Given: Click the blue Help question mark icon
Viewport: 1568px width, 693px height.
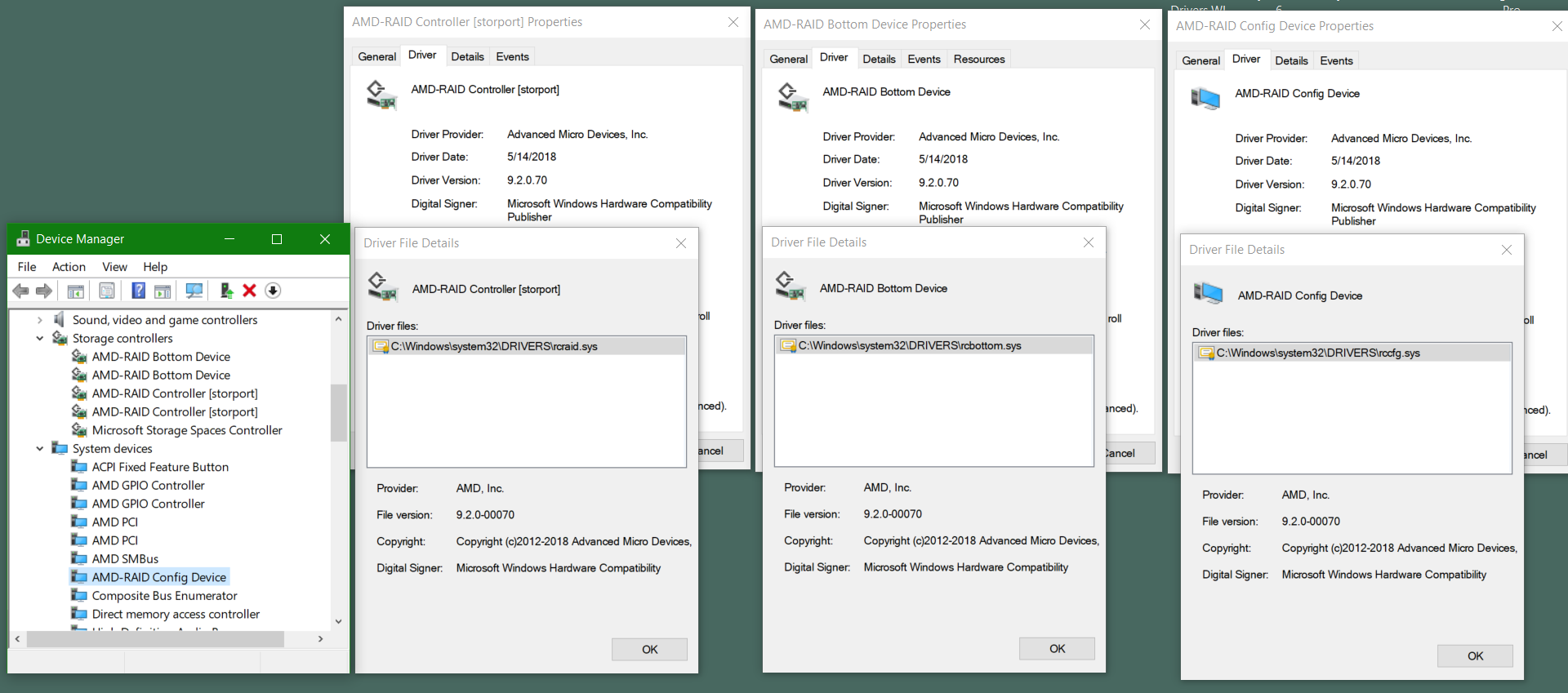Looking at the screenshot, I should pos(139,291).
